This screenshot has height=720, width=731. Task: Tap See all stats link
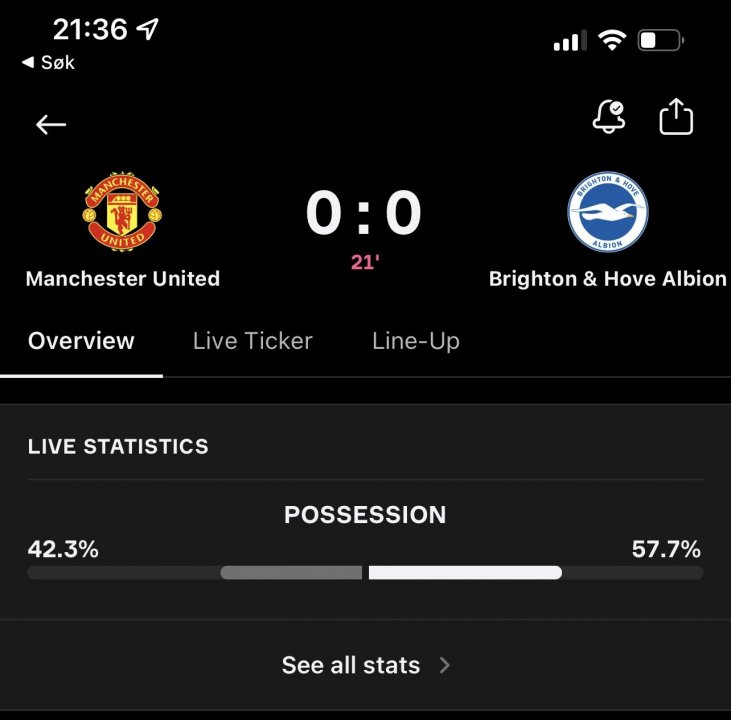(x=351, y=665)
